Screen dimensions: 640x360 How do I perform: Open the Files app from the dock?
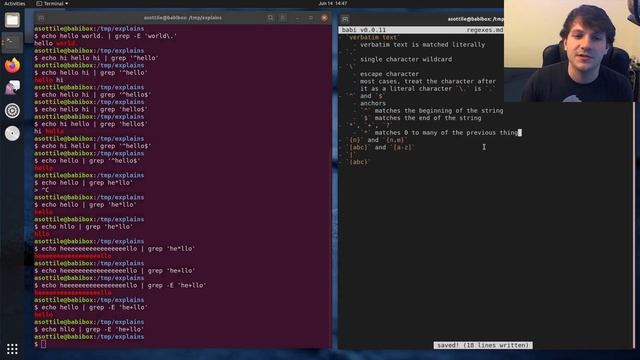point(12,20)
